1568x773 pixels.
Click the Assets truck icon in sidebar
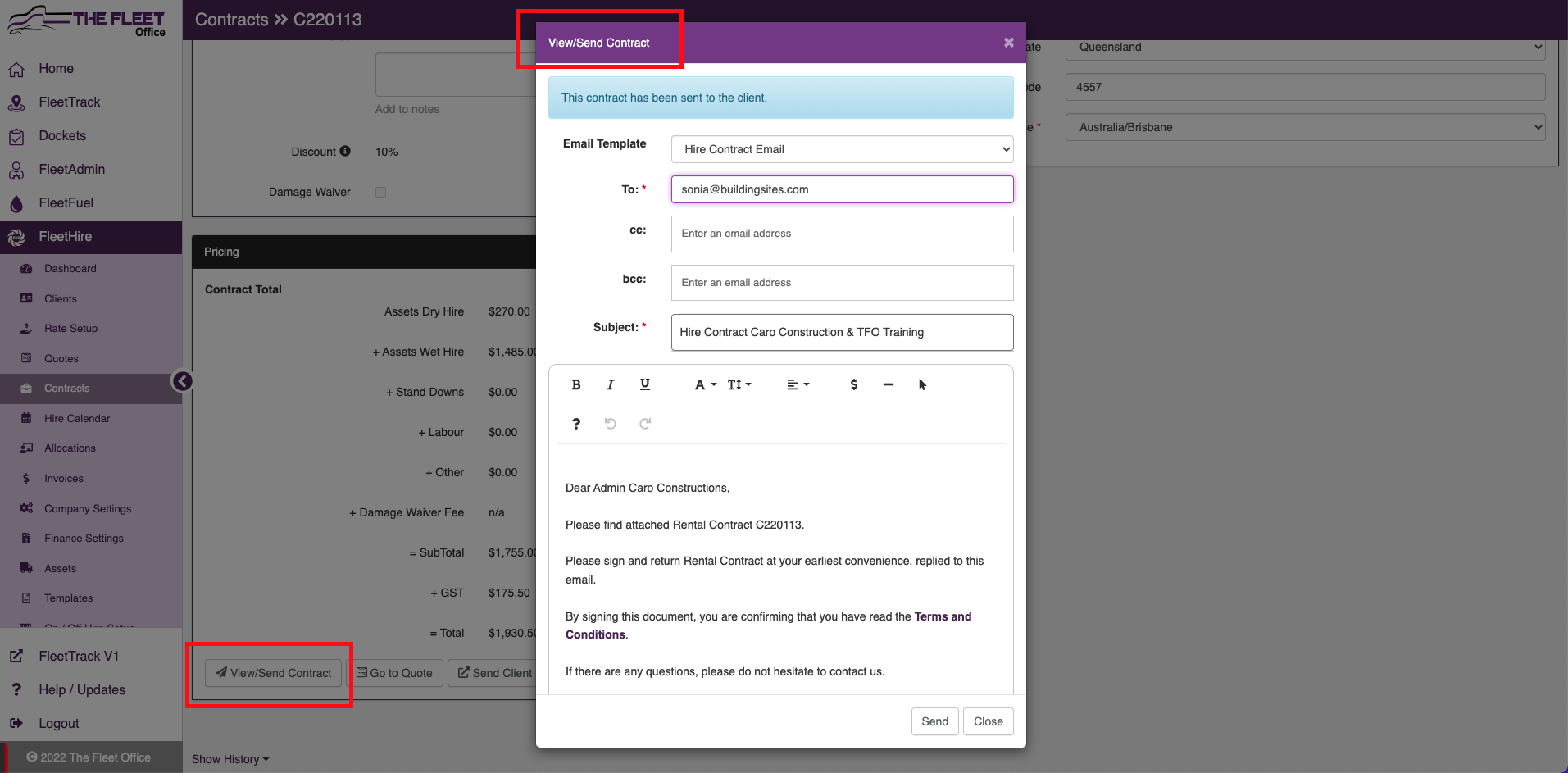[x=26, y=568]
